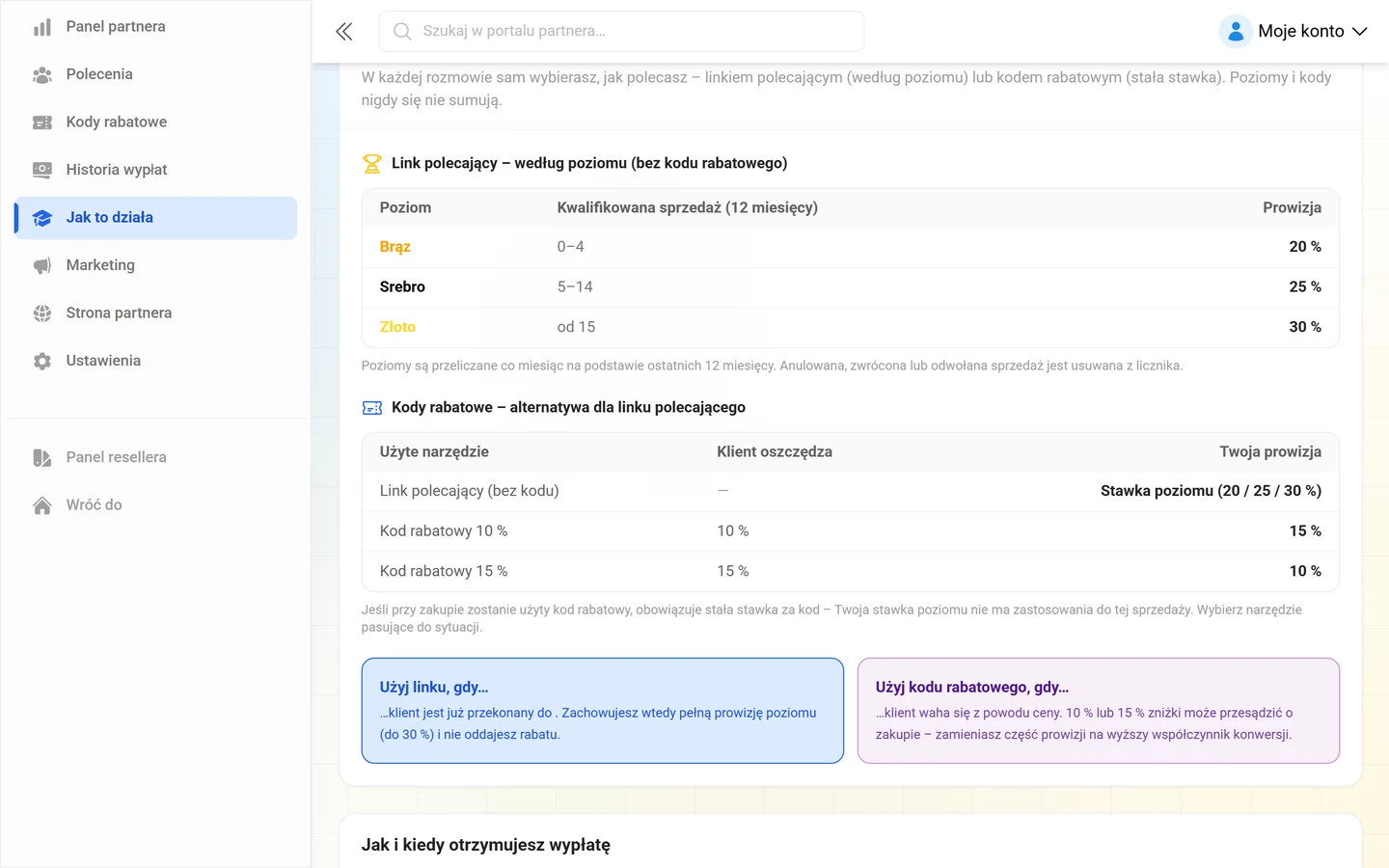Click the Poziom column header
The image size is (1389, 868).
click(x=405, y=207)
